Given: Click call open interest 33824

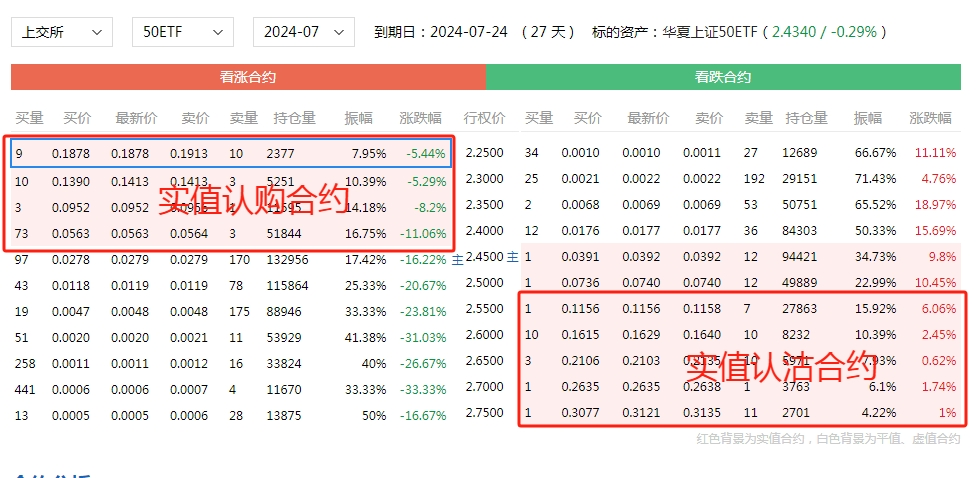Looking at the screenshot, I should point(284,363).
